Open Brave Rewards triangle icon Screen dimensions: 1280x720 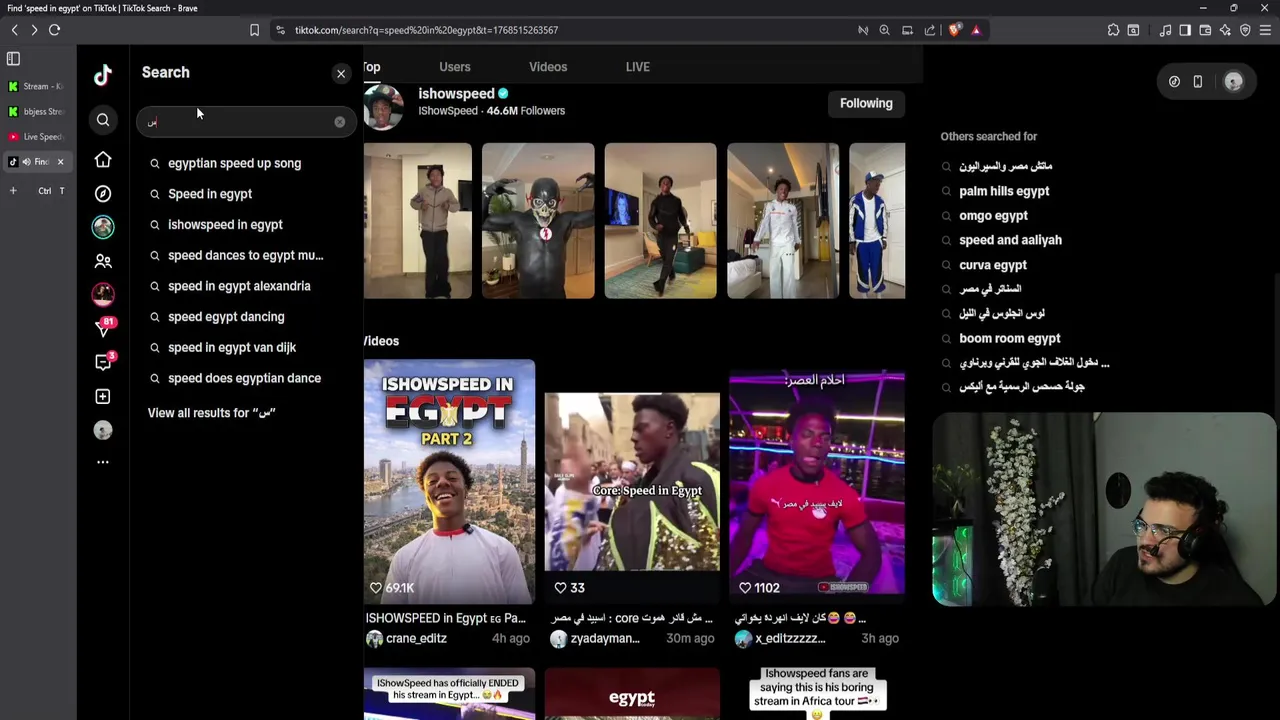click(x=976, y=30)
